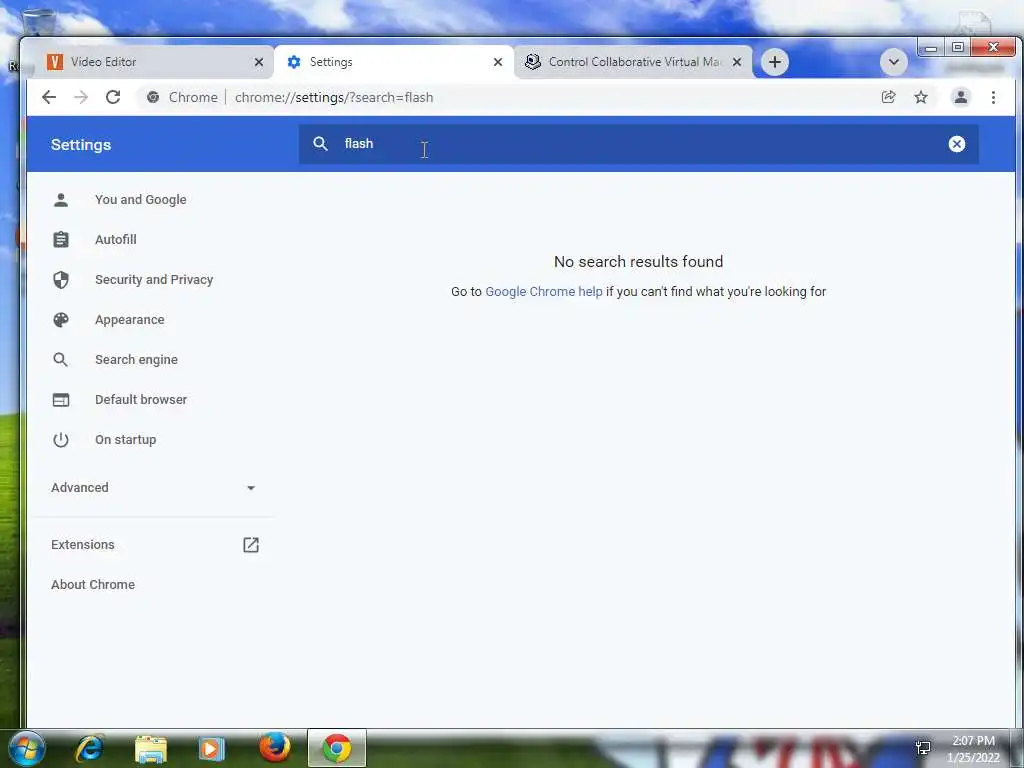The width and height of the screenshot is (1024, 768).
Task: Bookmark this page with the star icon
Action: click(921, 97)
